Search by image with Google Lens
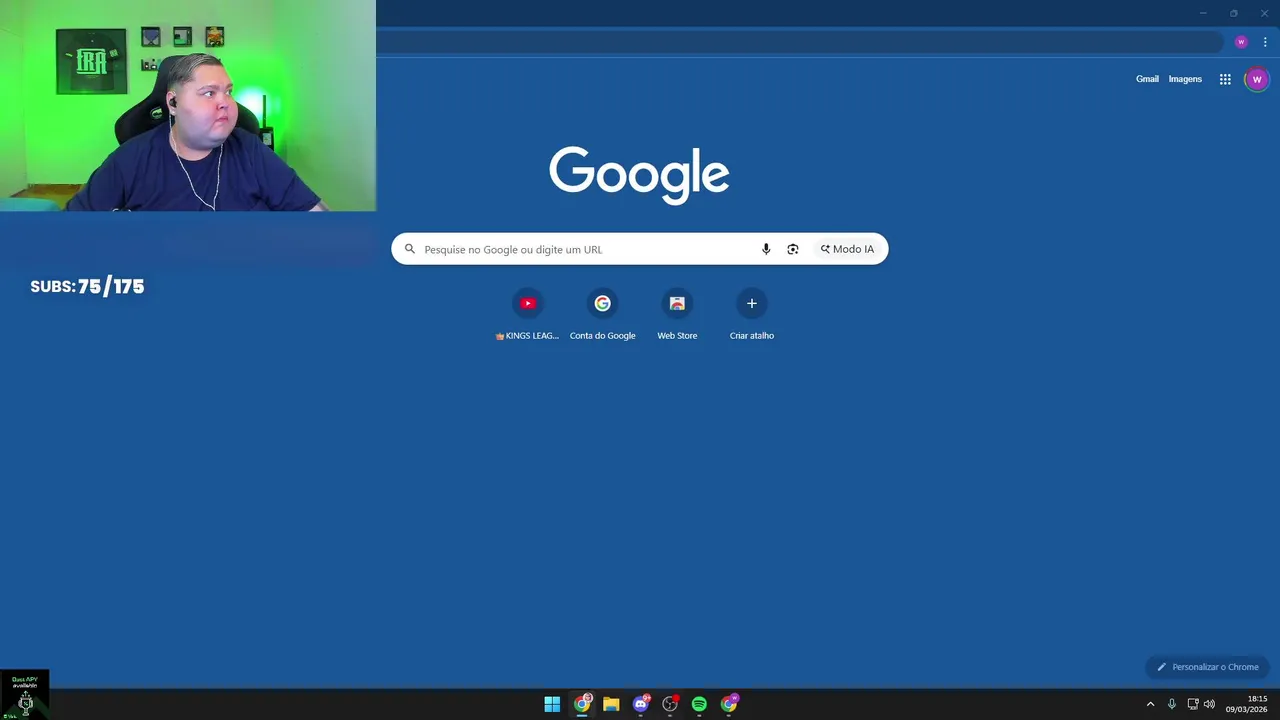1280x720 pixels. point(793,249)
